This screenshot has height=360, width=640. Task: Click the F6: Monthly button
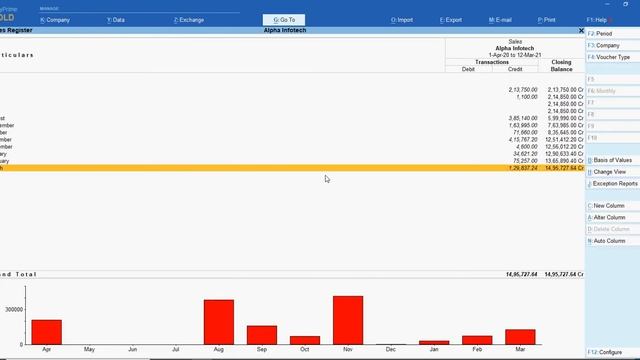tap(613, 91)
